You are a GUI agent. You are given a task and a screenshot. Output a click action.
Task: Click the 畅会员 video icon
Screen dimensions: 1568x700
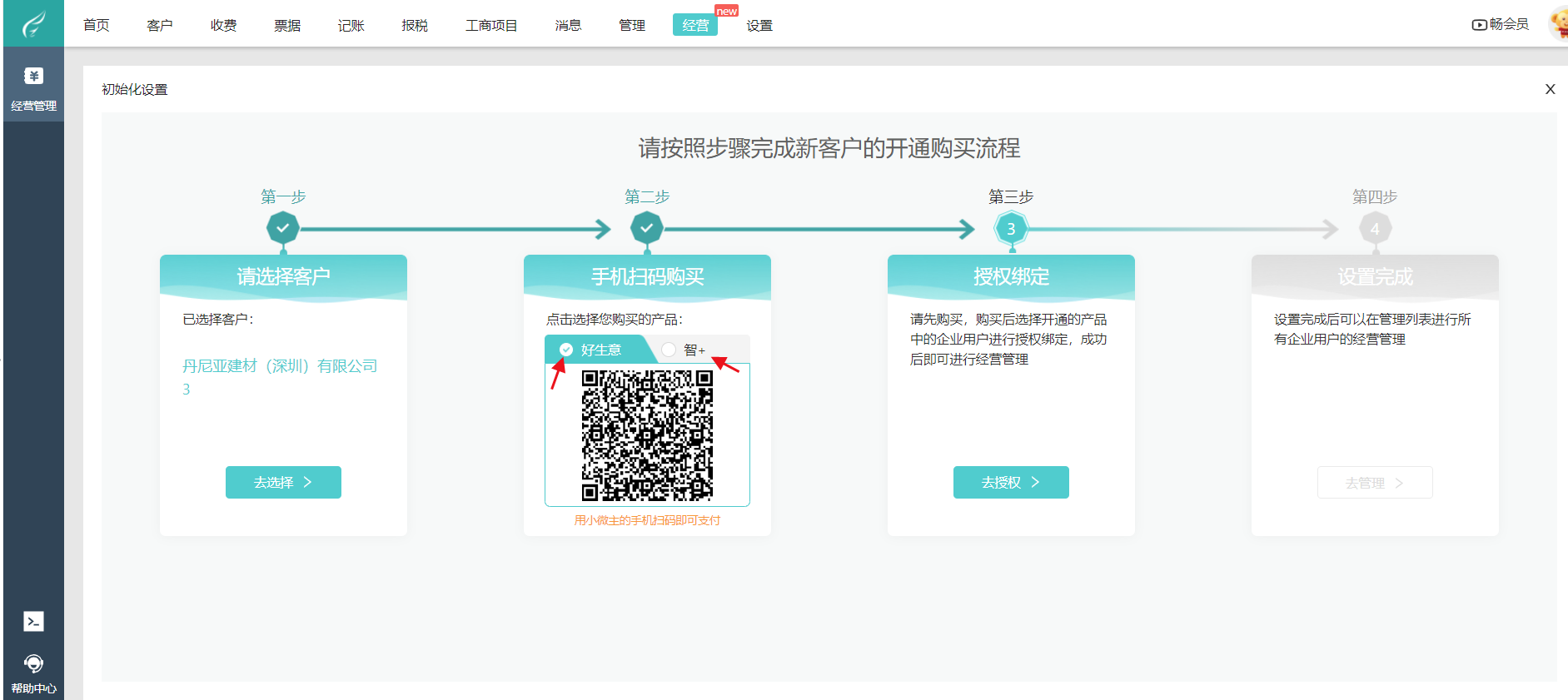[1479, 25]
